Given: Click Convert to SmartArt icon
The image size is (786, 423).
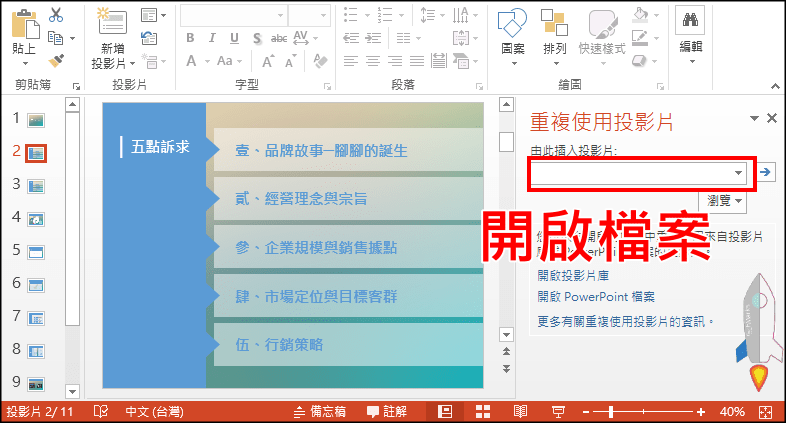Looking at the screenshot, I should click(x=461, y=61).
